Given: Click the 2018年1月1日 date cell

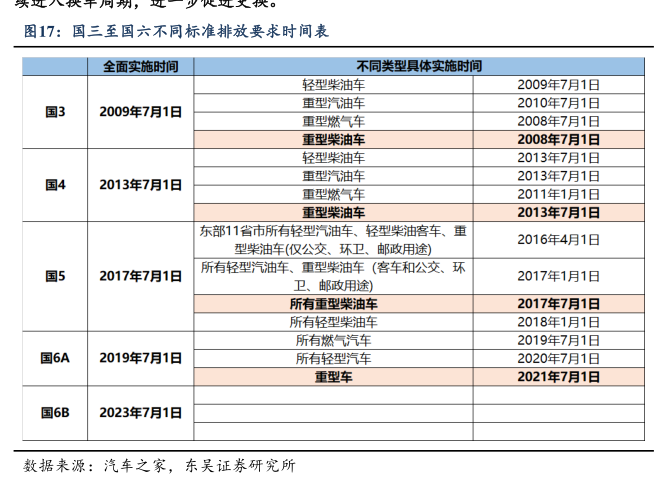Looking at the screenshot, I should point(558,322).
